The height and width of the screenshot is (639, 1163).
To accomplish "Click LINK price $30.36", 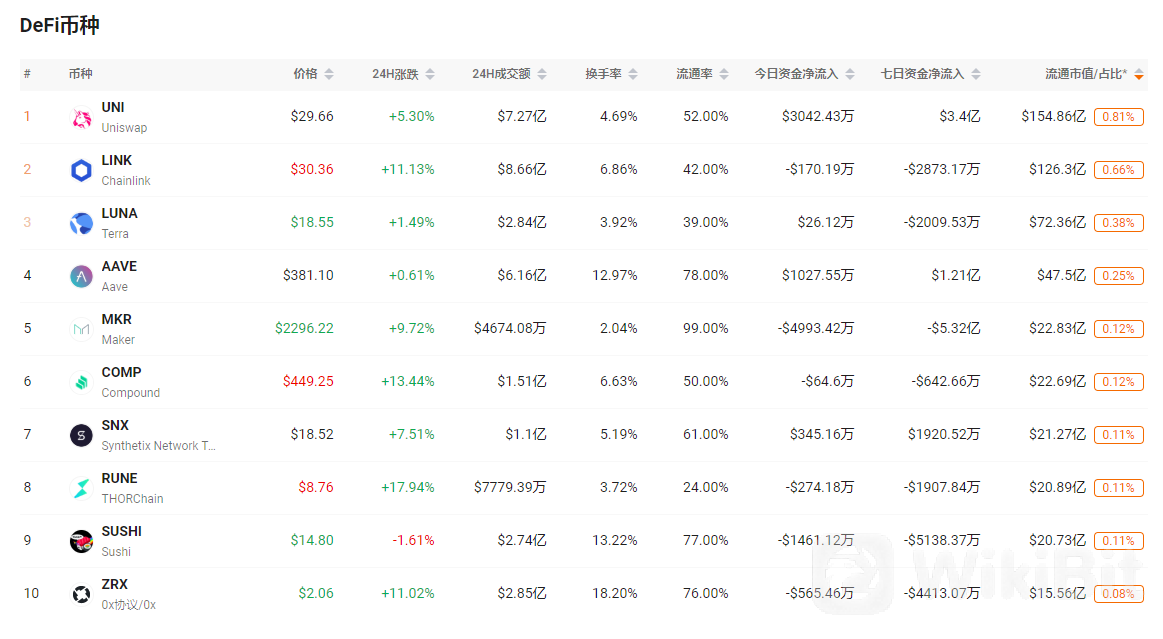I will pyautogui.click(x=312, y=170).
